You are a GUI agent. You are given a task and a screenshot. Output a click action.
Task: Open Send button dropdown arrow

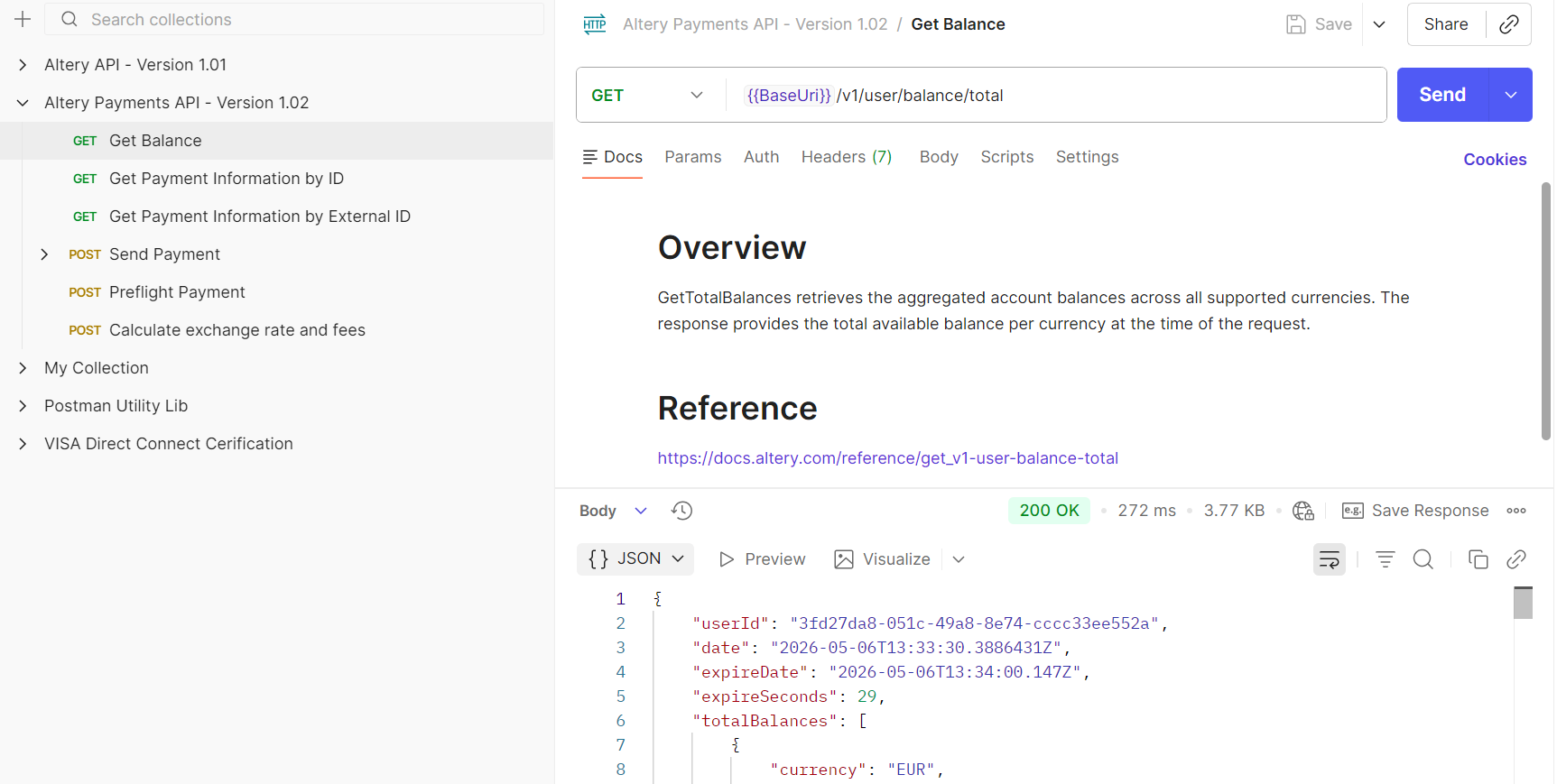coord(1511,95)
